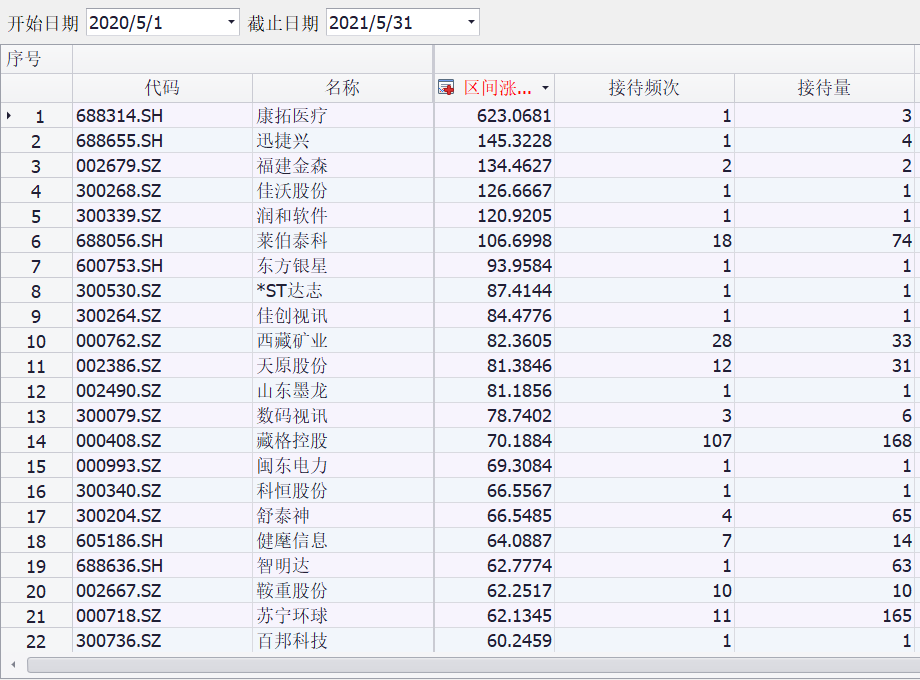Select row number 22

coord(36,641)
